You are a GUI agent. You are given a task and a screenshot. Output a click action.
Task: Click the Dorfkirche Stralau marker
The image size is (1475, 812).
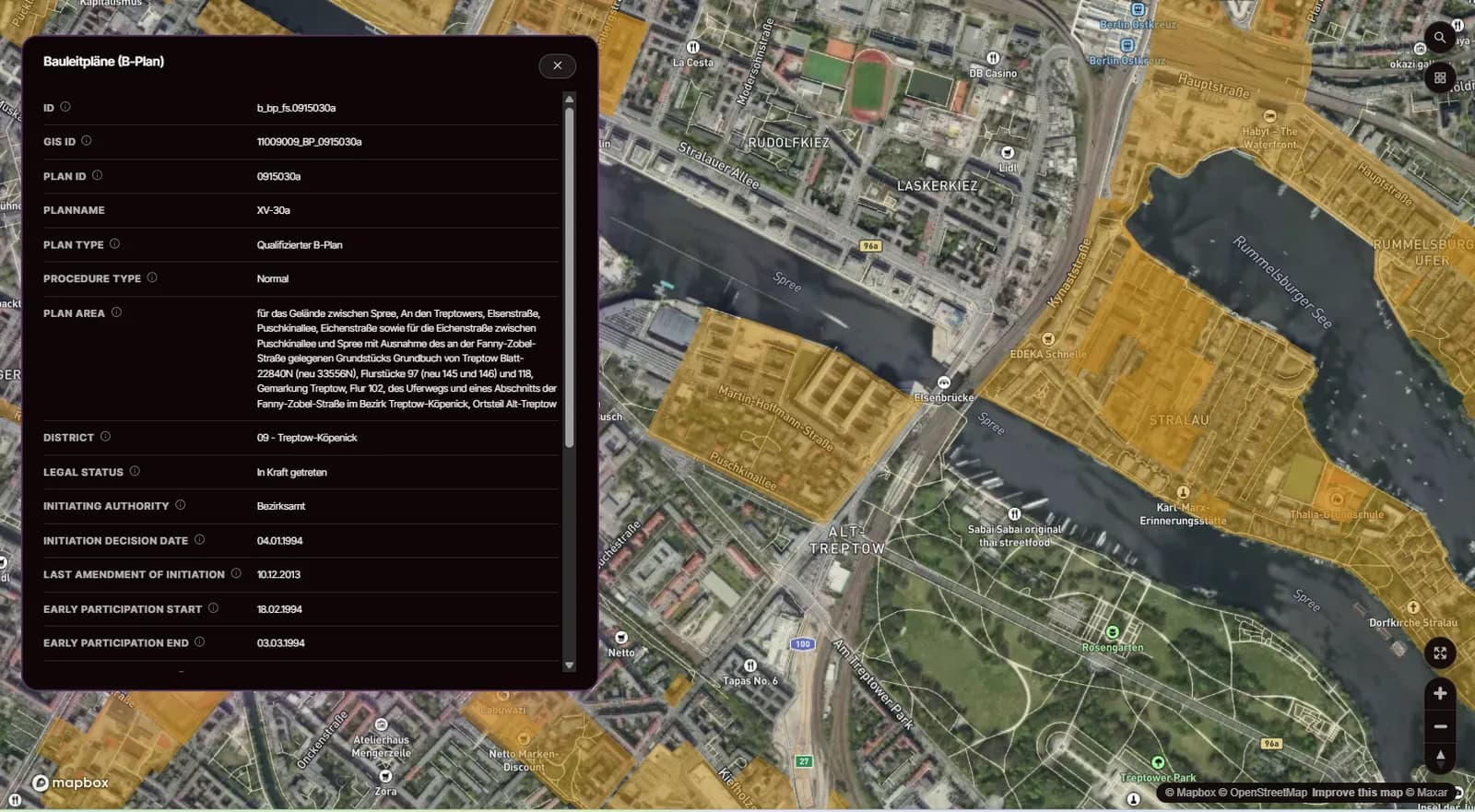pos(1413,607)
